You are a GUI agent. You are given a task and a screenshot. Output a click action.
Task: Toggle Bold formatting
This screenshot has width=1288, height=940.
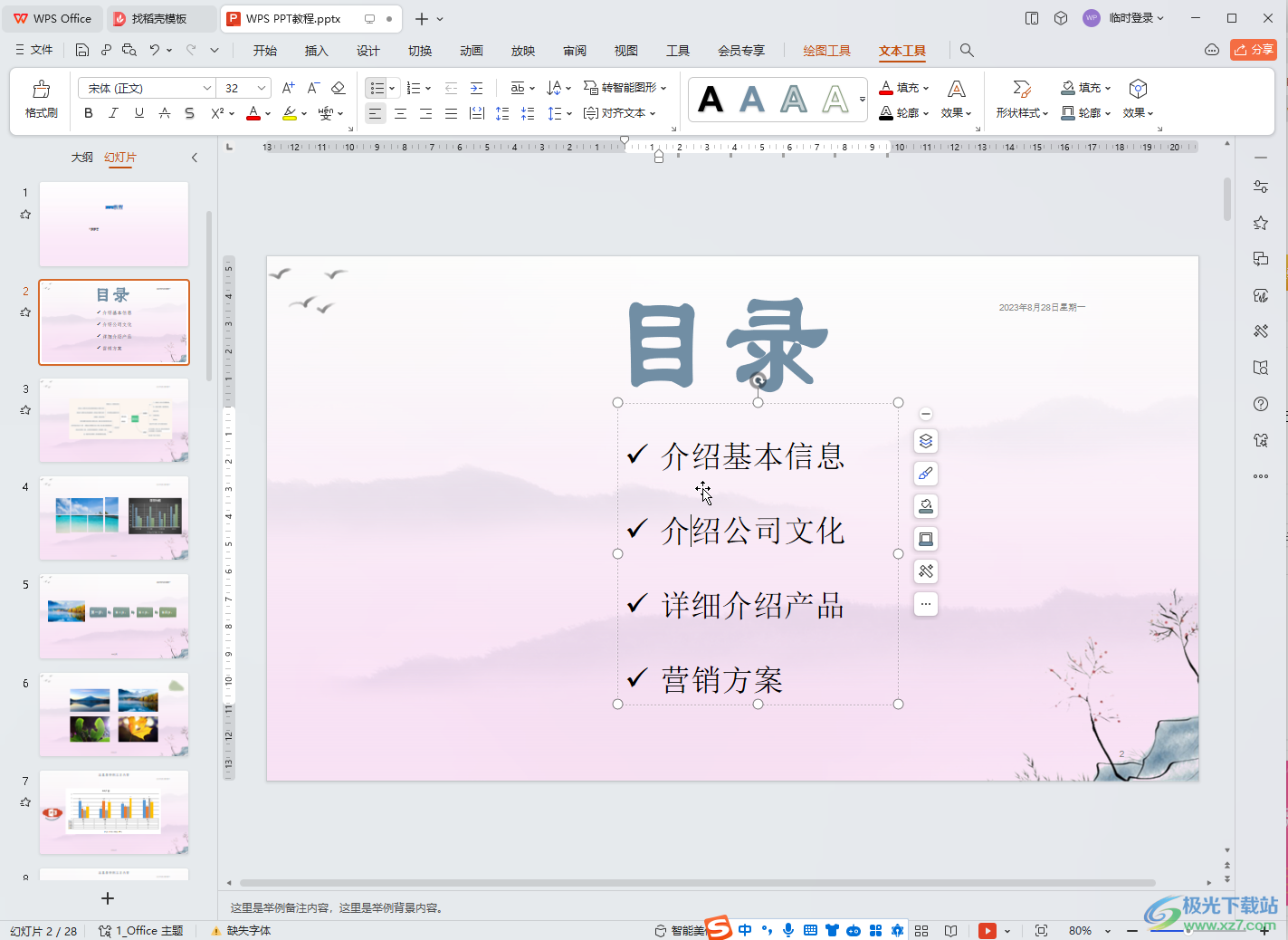89,113
